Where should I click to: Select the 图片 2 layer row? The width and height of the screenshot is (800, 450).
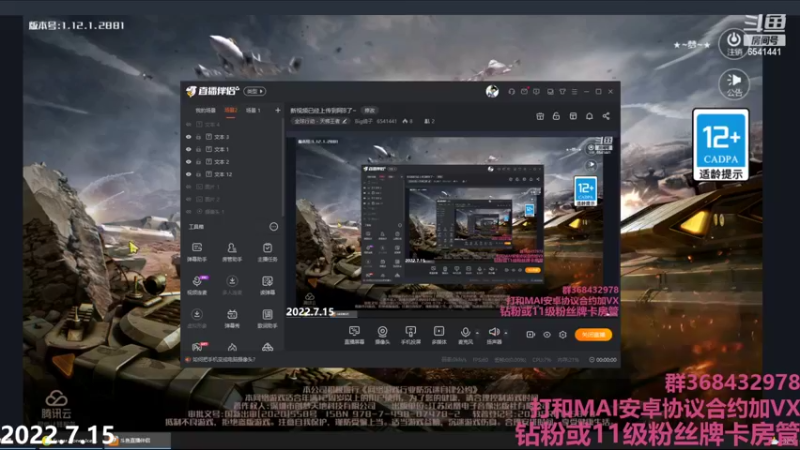(232, 199)
